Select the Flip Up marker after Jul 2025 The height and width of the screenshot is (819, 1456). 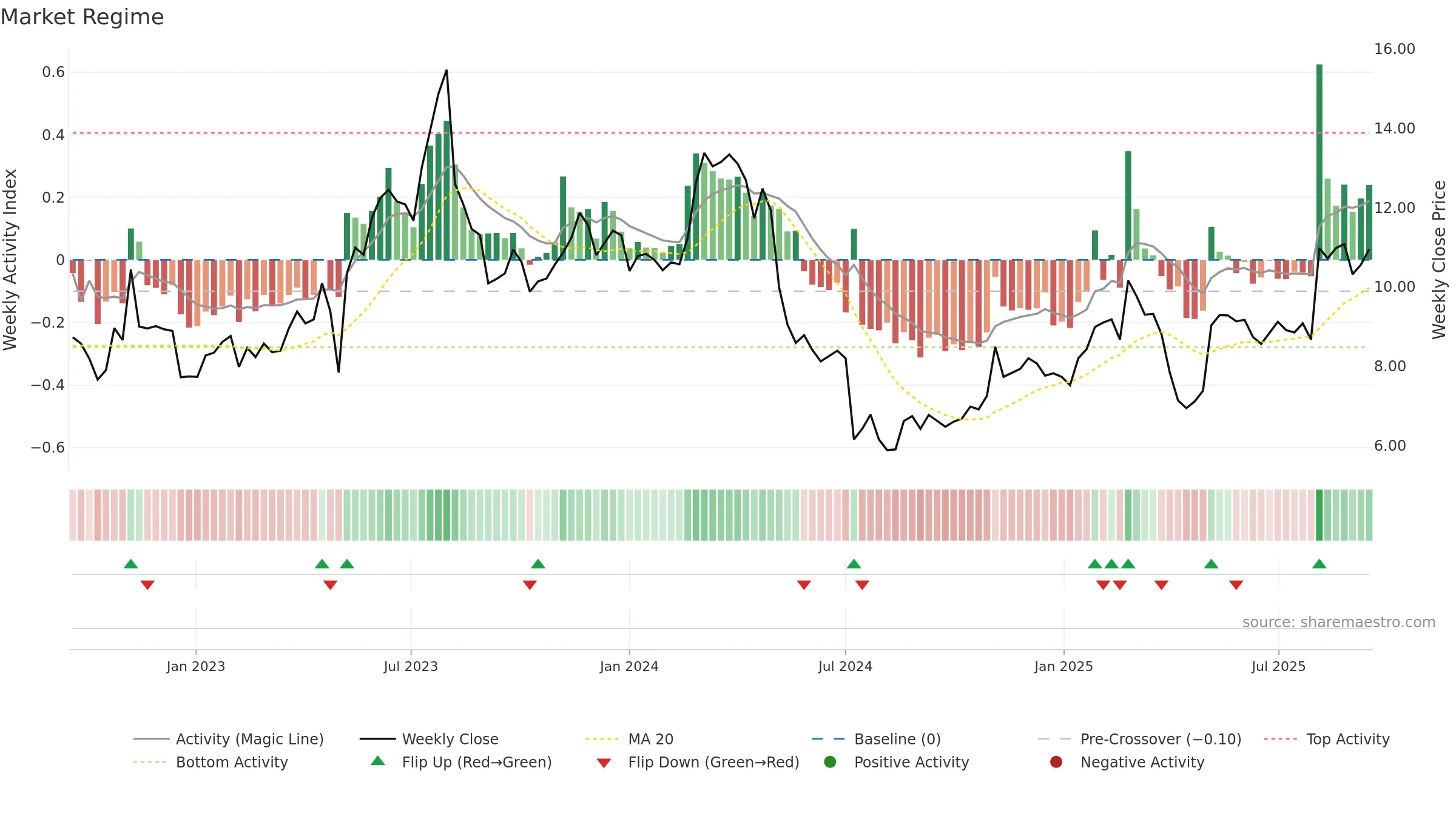[1319, 564]
